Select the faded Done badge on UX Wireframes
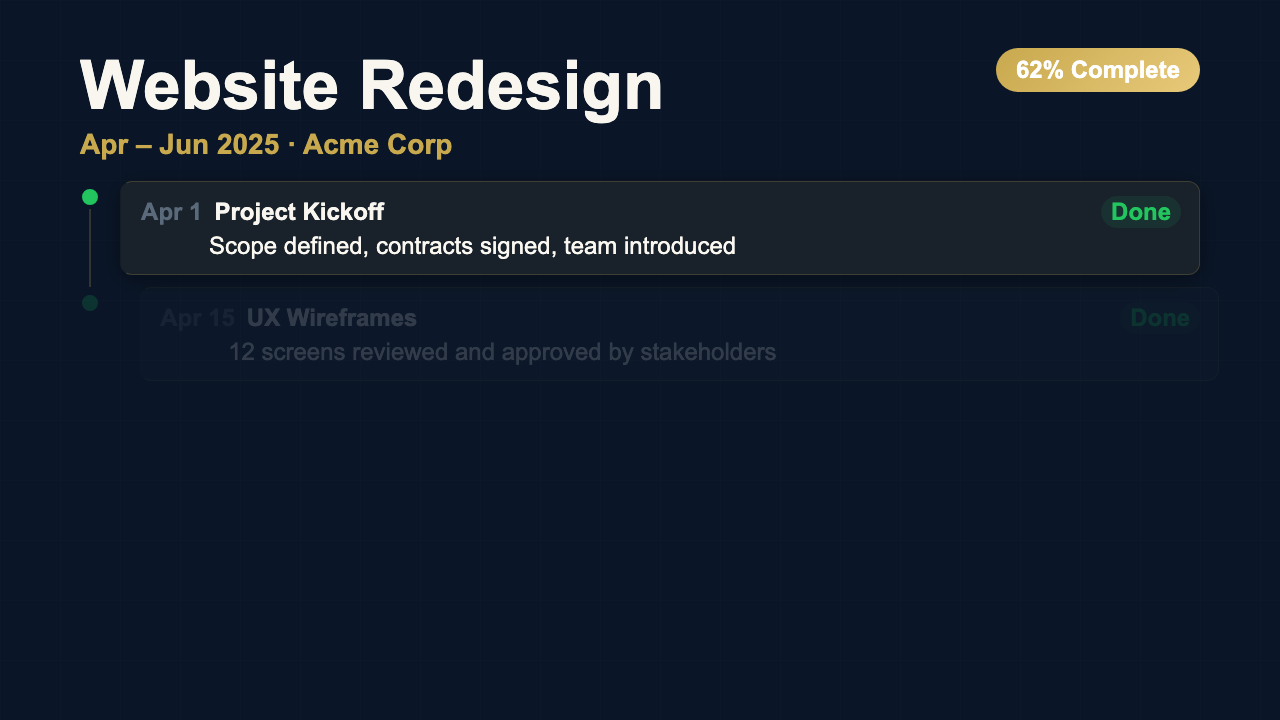Screen dimensions: 1280x720 point(1160,318)
